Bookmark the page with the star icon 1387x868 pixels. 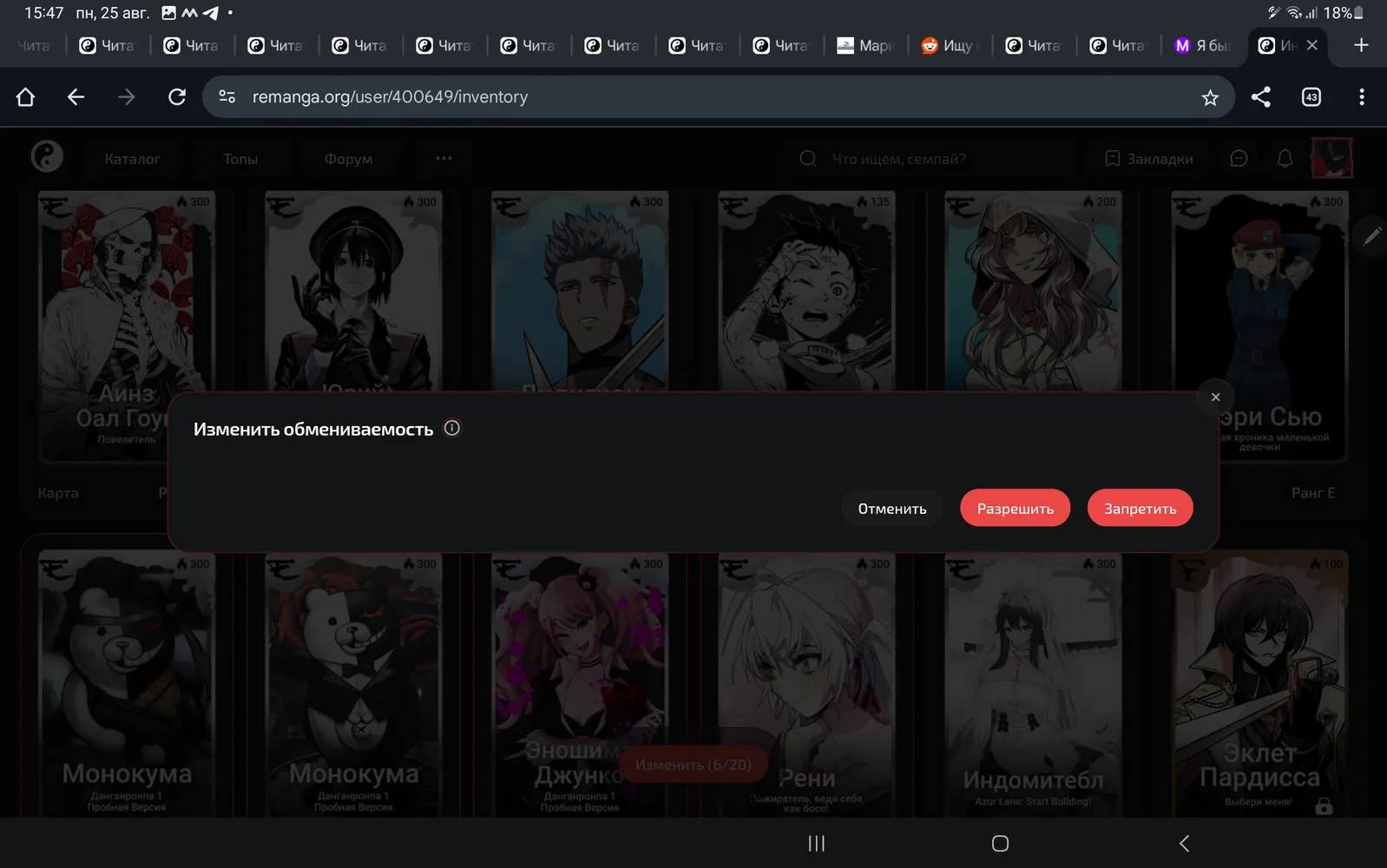pos(1210,97)
